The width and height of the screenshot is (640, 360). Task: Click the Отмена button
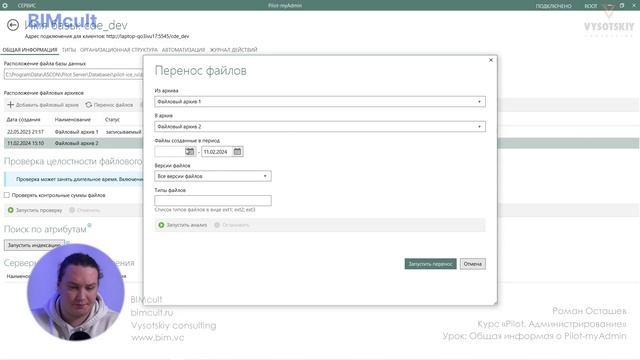[x=473, y=264]
